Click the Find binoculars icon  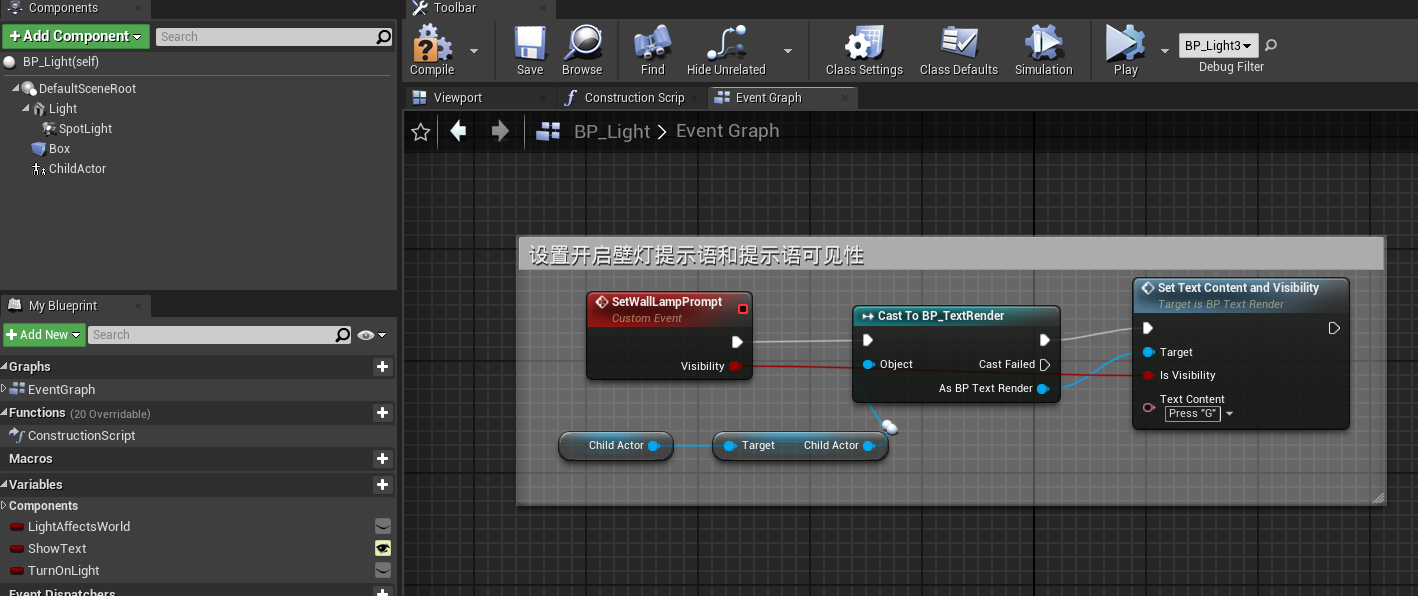pyautogui.click(x=652, y=45)
